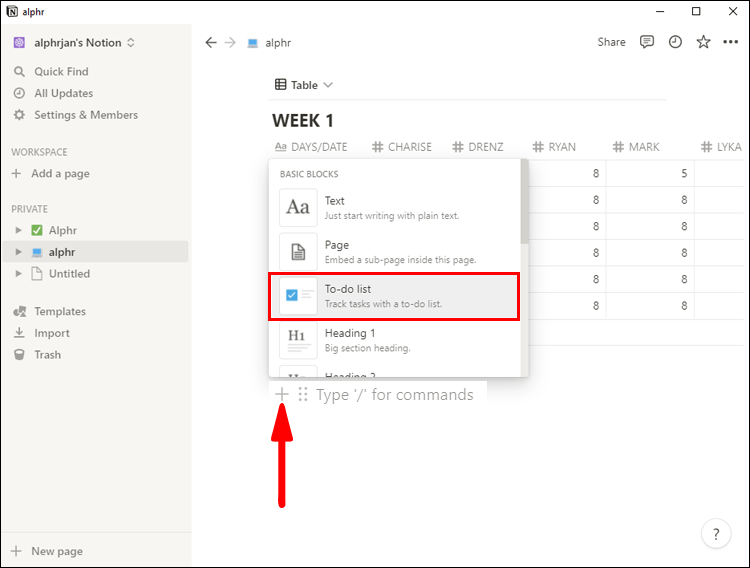Click the plus icon to add block

click(x=282, y=394)
